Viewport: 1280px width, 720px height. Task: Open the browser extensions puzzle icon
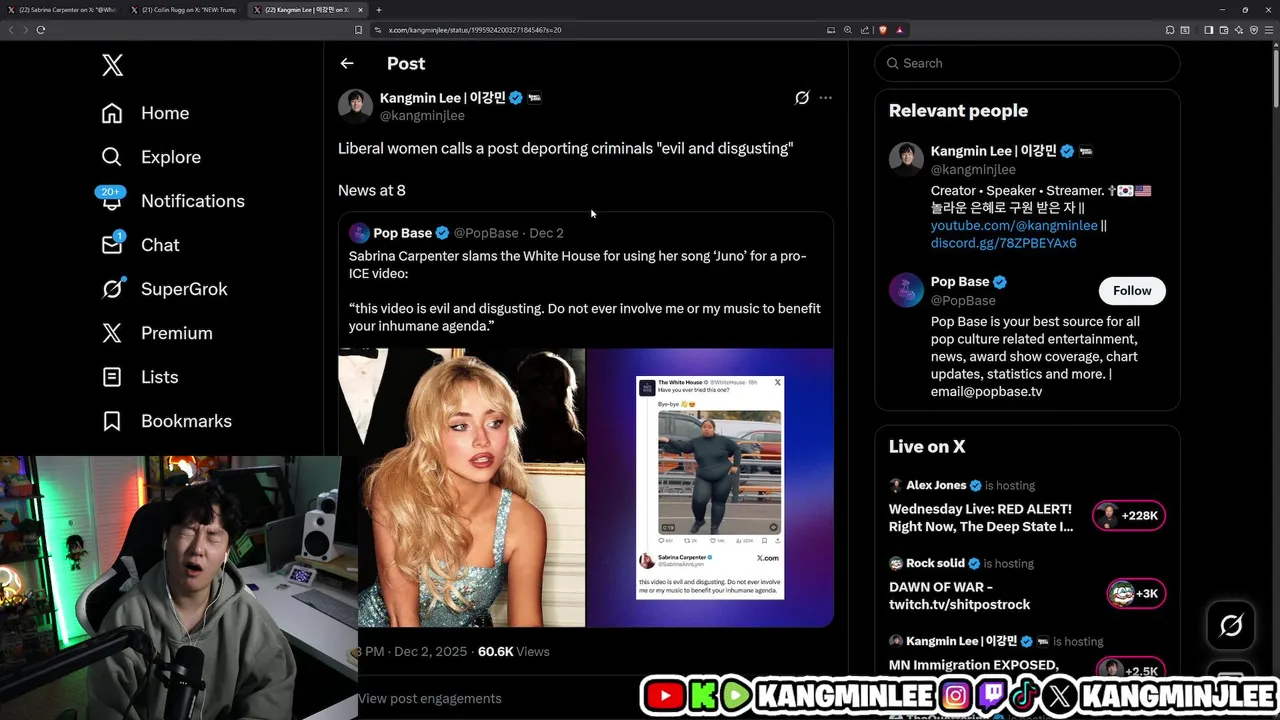1170,30
